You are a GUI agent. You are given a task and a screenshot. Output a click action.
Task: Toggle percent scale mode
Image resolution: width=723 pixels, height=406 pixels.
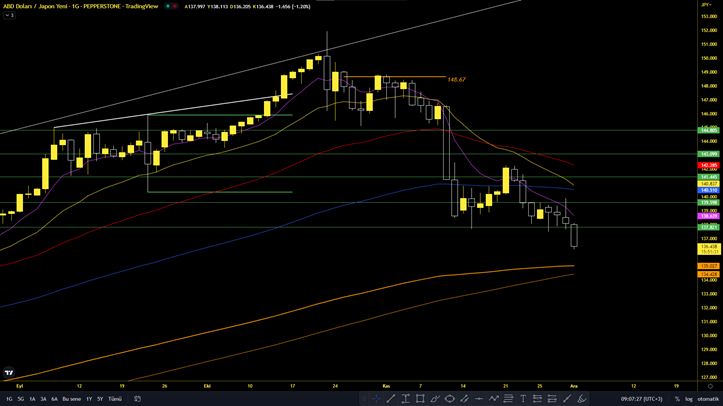pos(677,399)
